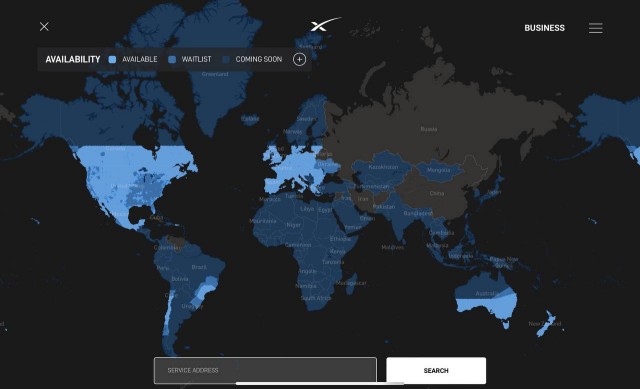640x389 pixels.
Task: Select Tanzania on the map
Action: tap(333, 262)
